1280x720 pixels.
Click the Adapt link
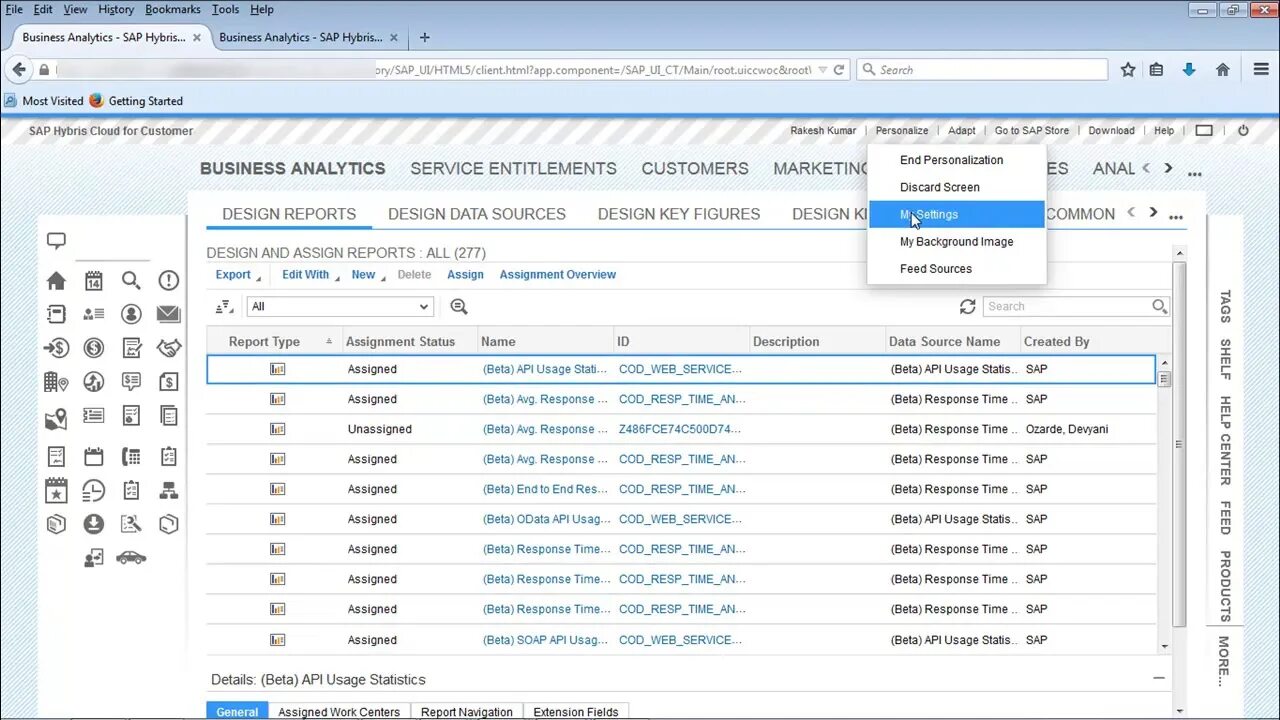(962, 131)
